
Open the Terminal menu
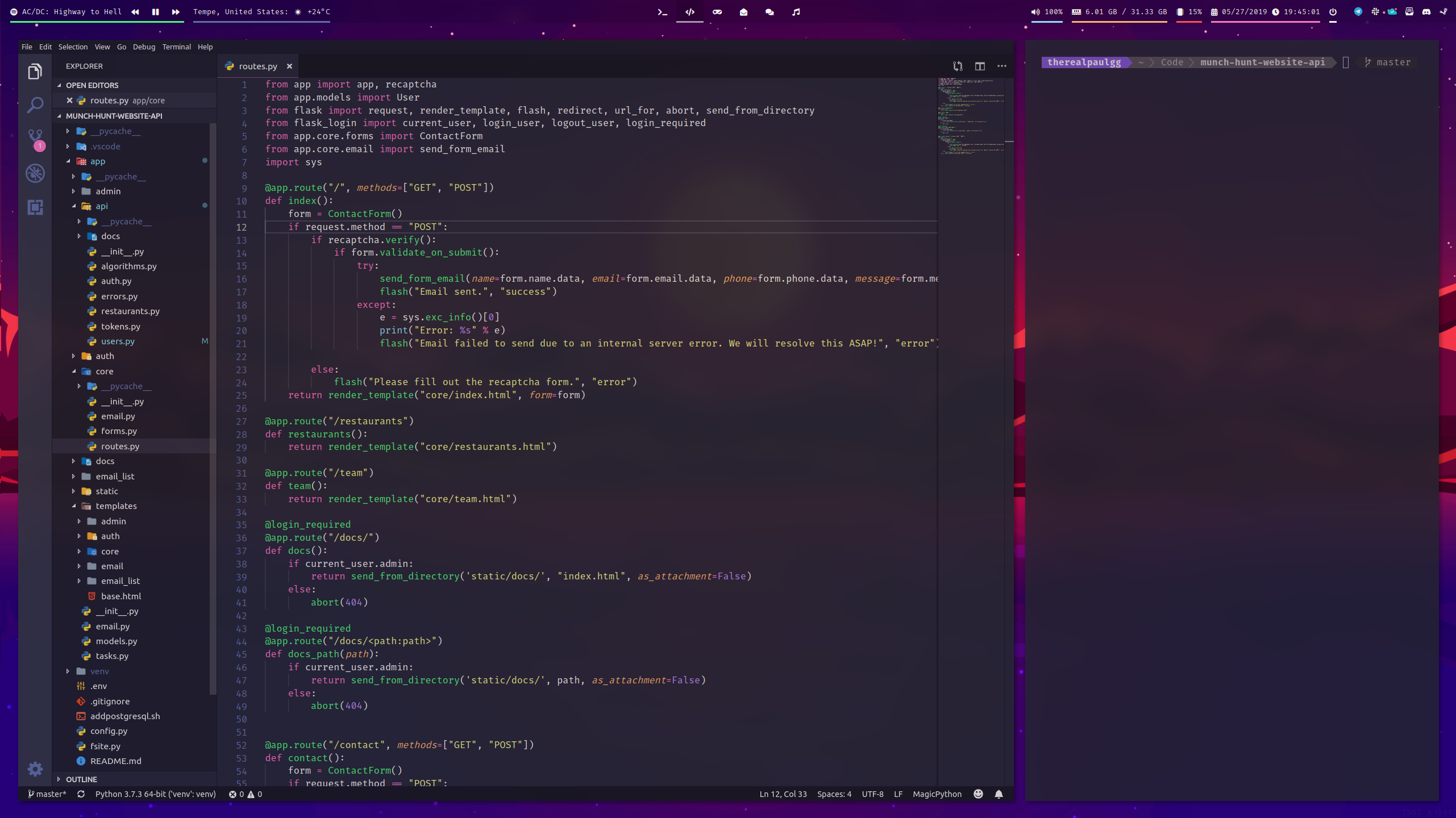[x=177, y=47]
